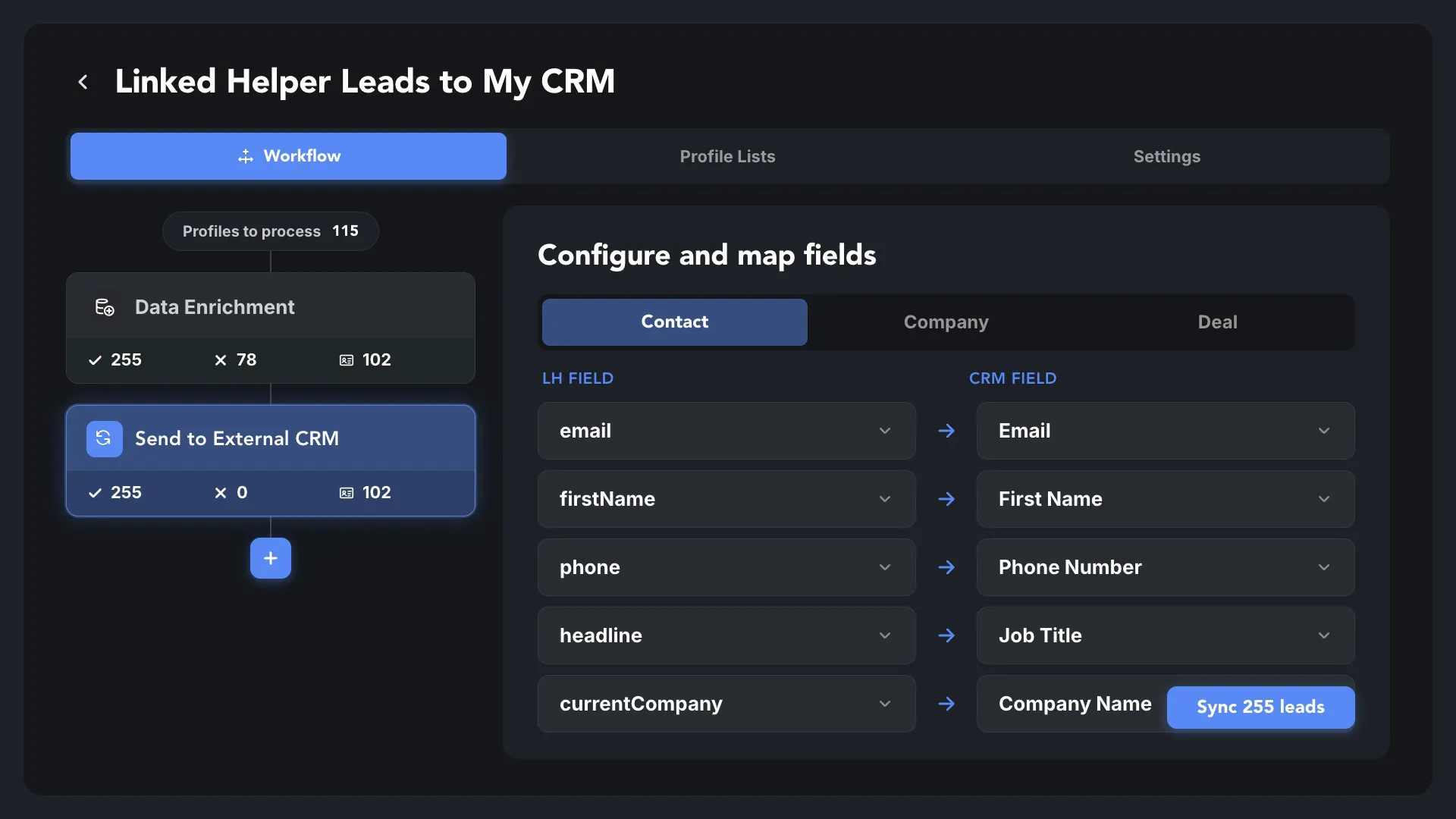
Task: Add a workflow step with the plus button
Action: tap(271, 558)
